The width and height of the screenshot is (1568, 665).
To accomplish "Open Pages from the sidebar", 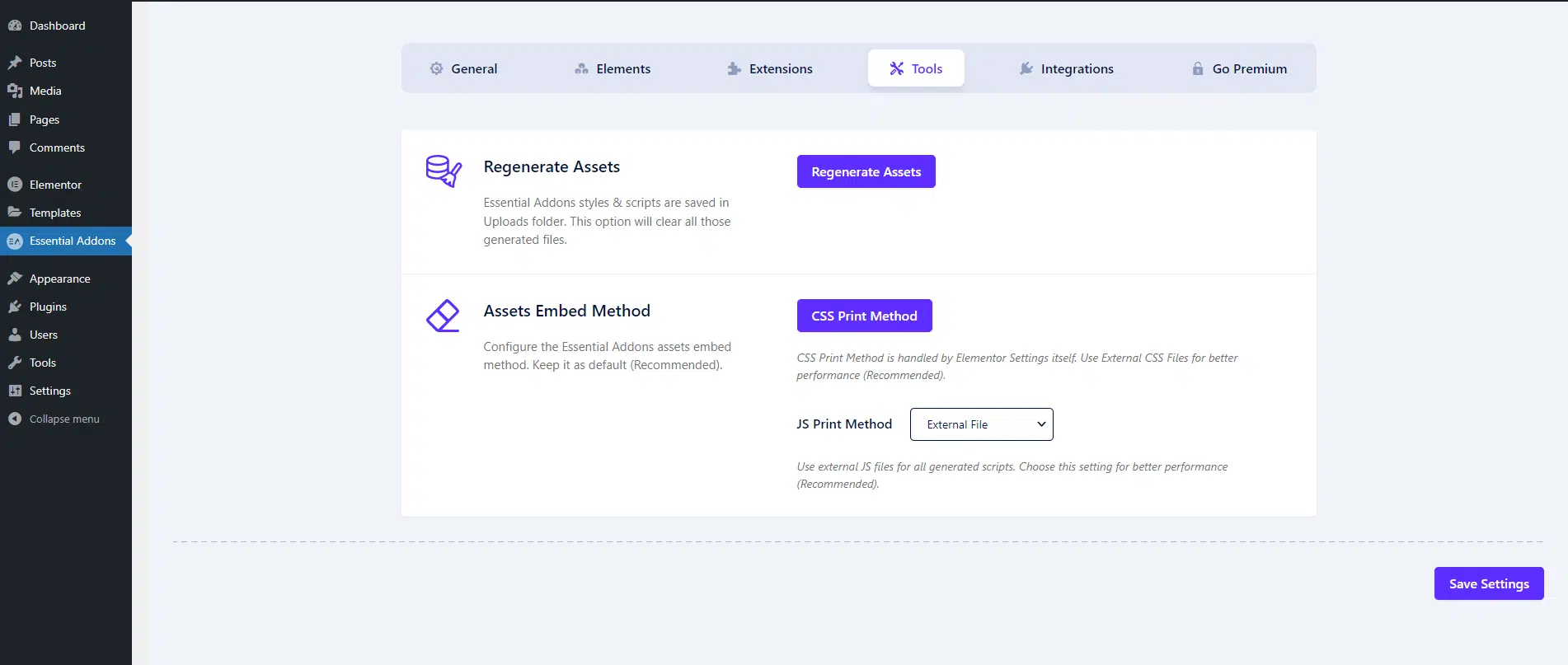I will 66,119.
